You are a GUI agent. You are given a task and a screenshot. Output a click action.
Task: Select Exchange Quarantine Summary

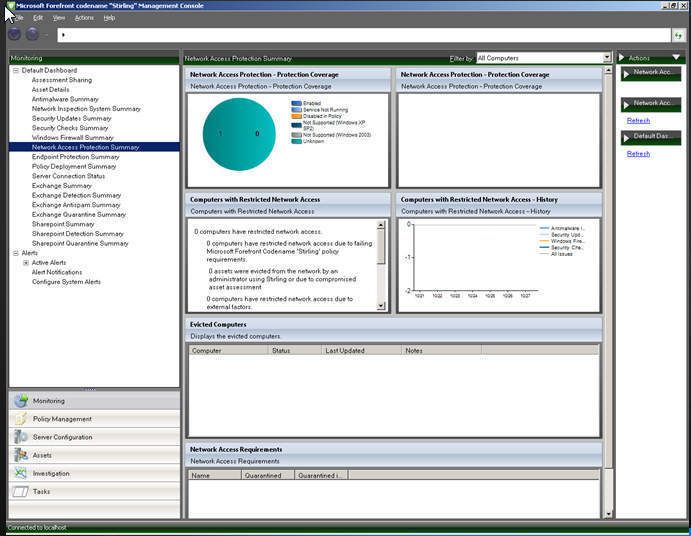click(78, 215)
